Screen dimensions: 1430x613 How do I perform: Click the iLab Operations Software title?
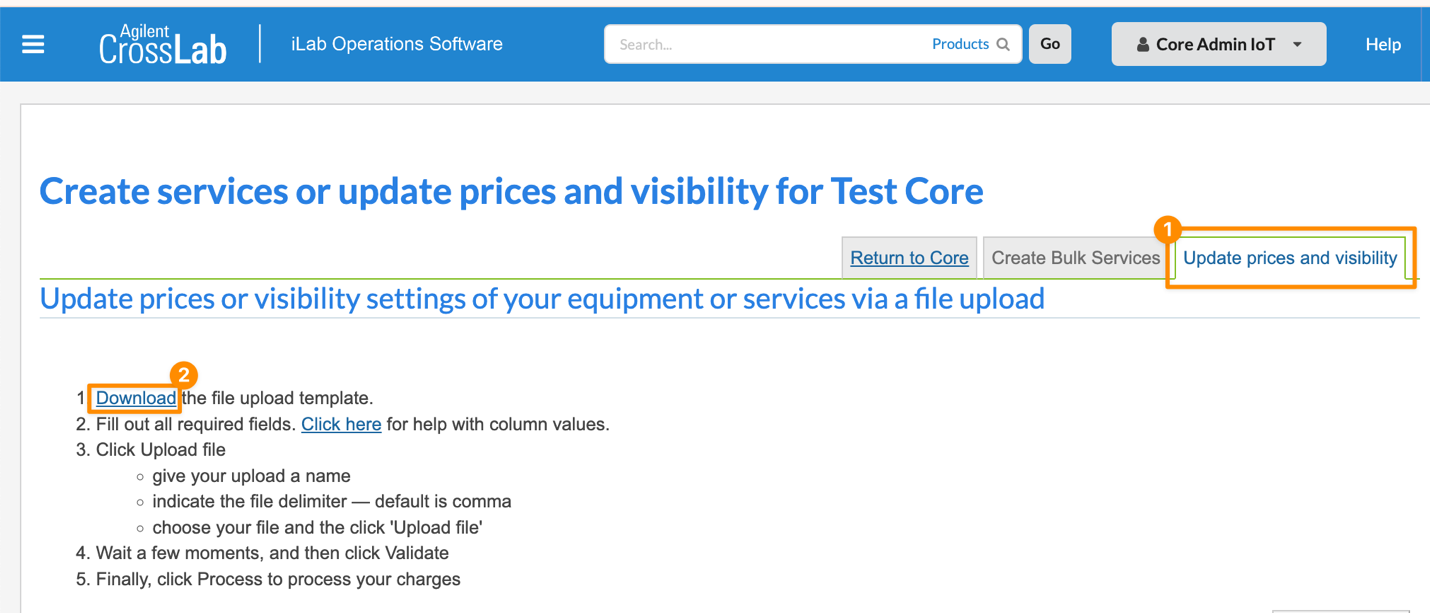click(x=396, y=43)
